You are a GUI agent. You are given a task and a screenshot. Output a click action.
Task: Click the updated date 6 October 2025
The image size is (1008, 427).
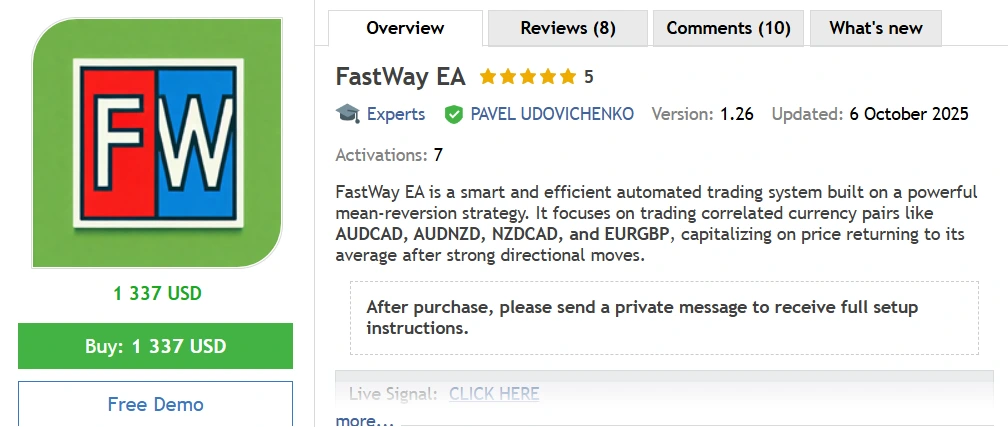click(x=909, y=114)
